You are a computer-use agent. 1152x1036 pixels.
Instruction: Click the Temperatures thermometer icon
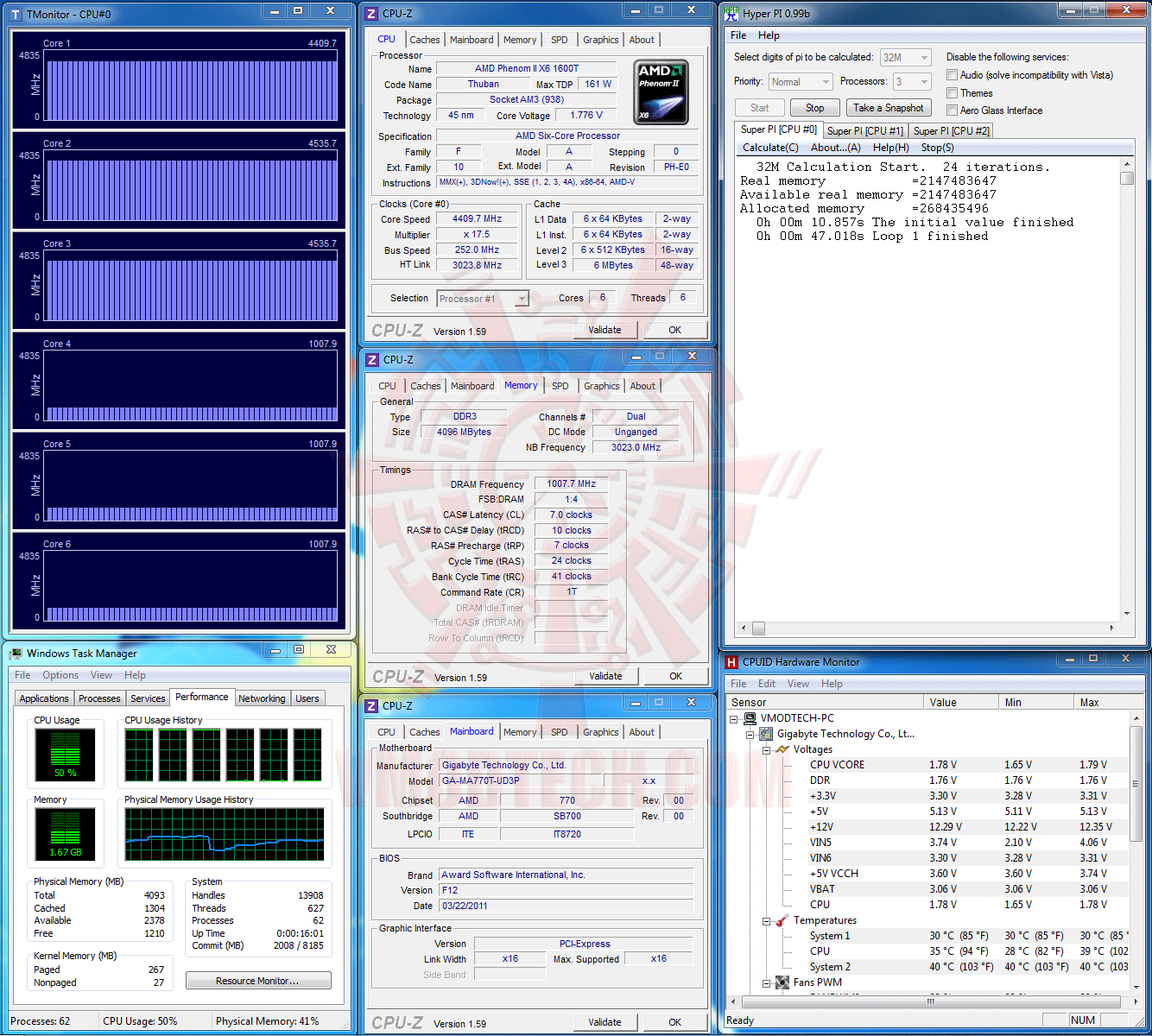click(782, 920)
